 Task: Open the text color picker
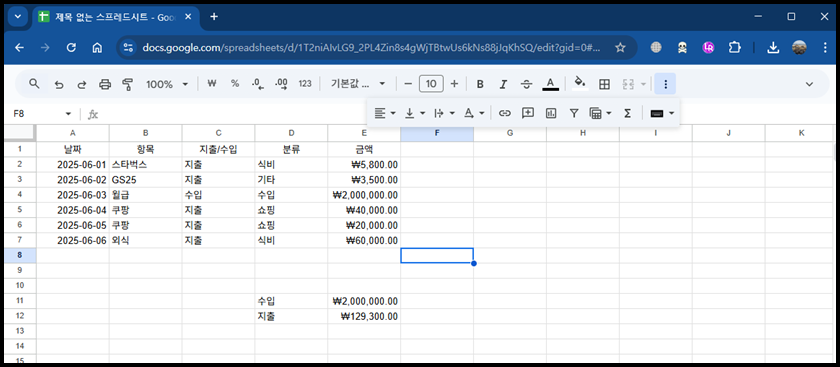[x=550, y=84]
